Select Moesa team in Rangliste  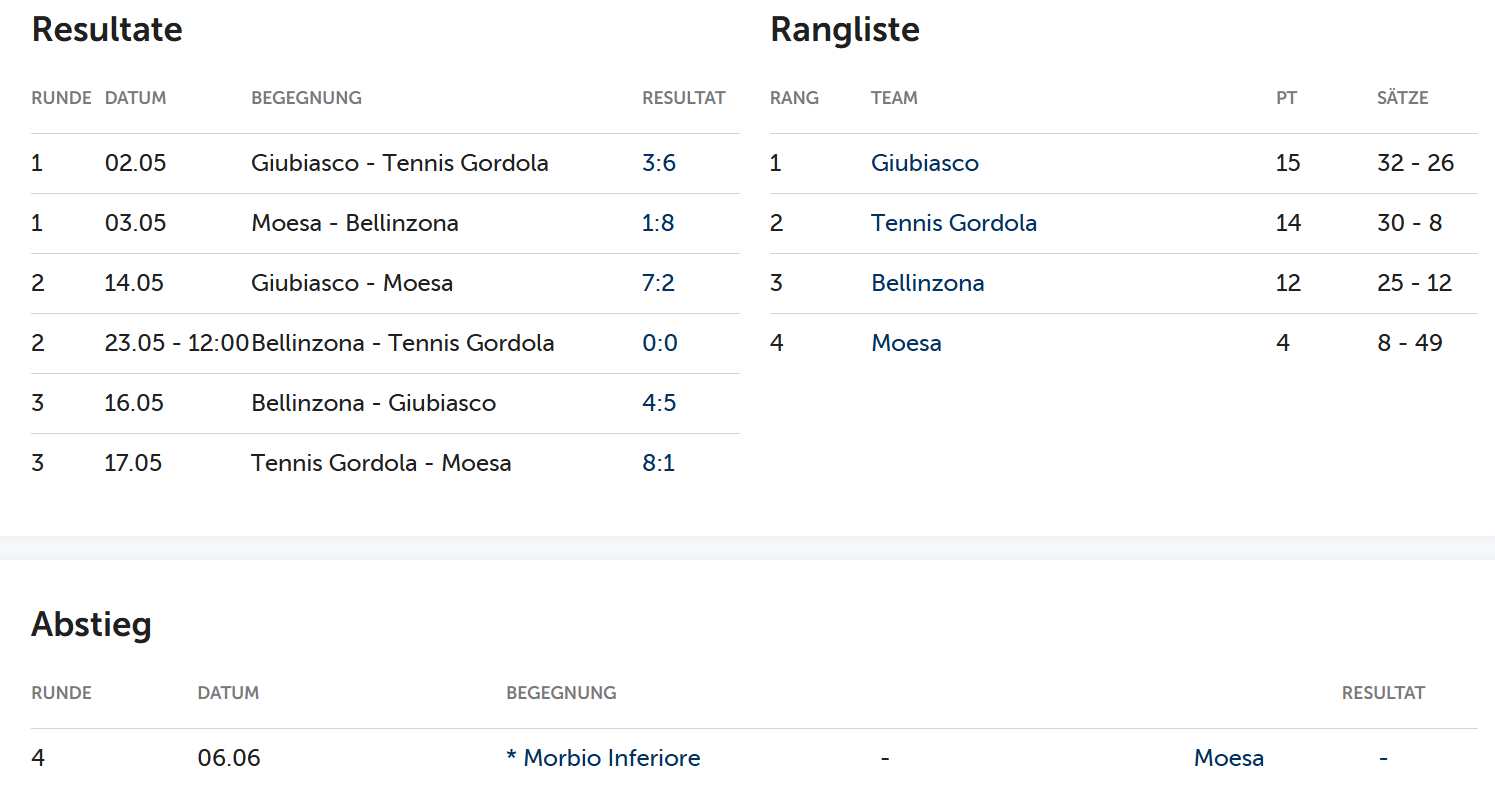point(906,343)
